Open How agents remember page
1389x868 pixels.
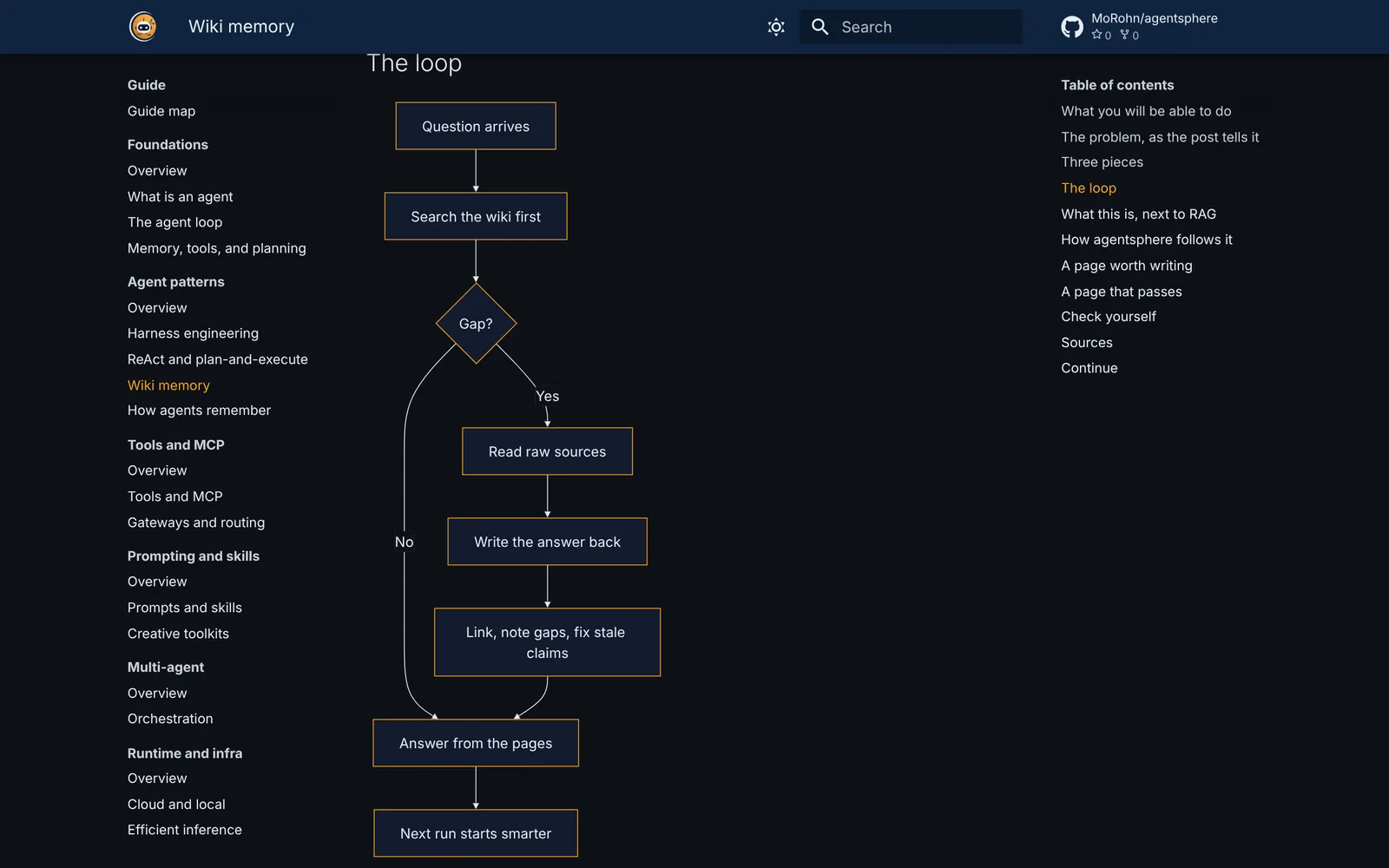[x=199, y=411]
